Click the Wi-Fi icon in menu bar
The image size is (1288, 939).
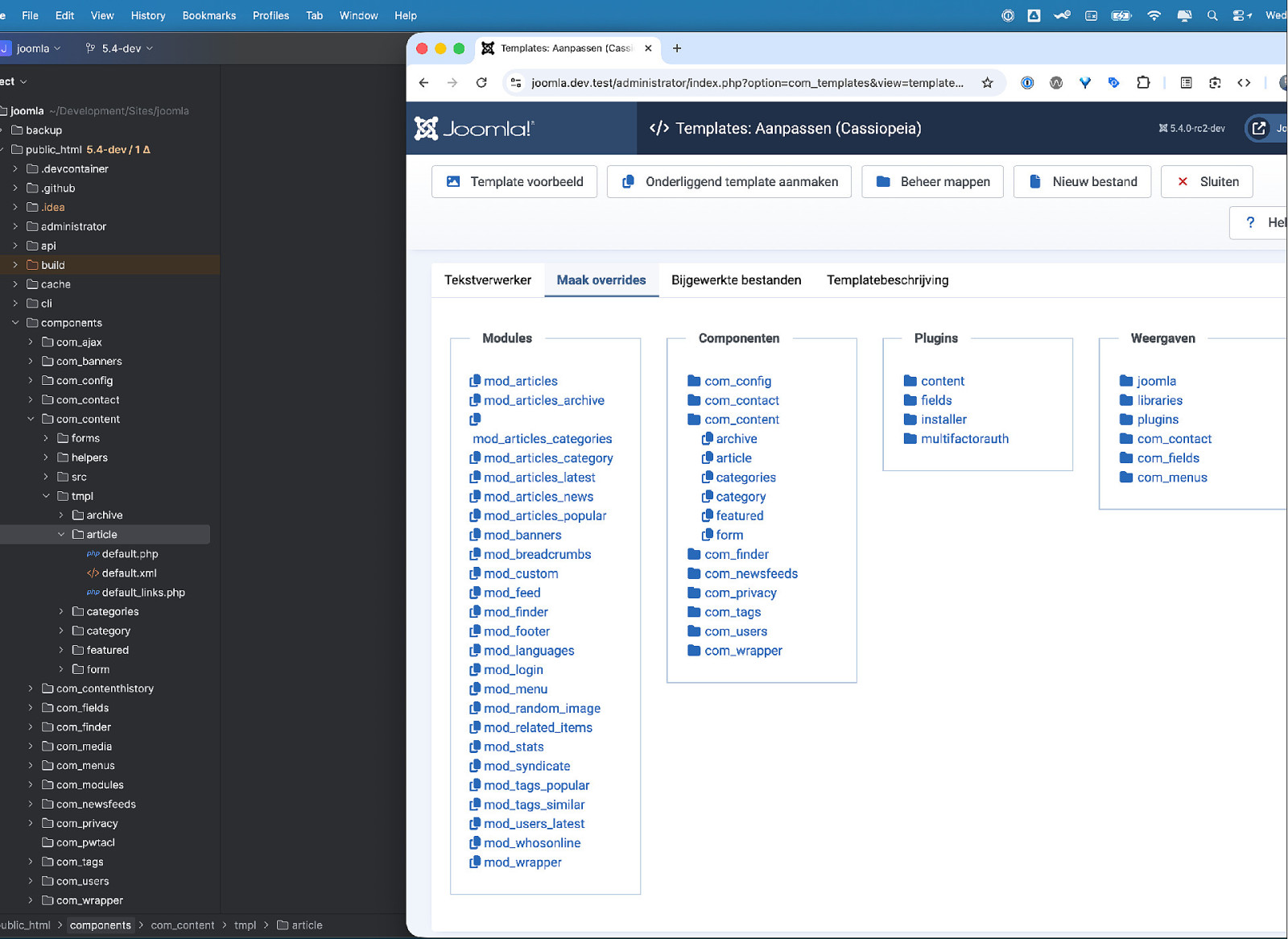[1154, 15]
